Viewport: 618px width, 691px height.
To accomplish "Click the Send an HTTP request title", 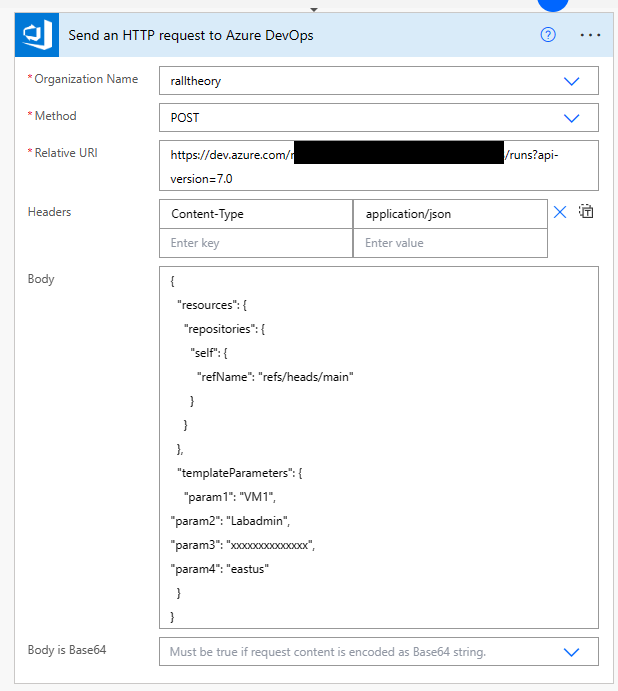I will 190,35.
